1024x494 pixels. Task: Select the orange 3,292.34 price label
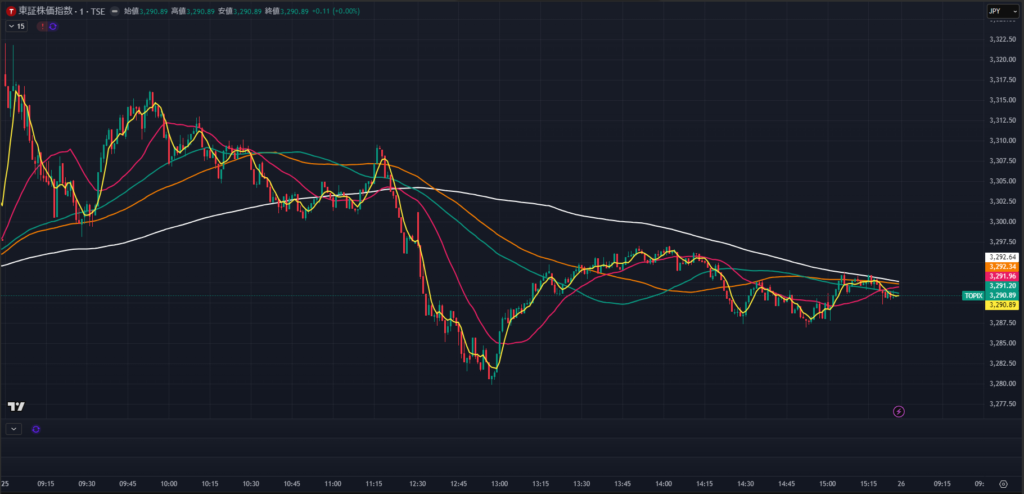[1001, 267]
